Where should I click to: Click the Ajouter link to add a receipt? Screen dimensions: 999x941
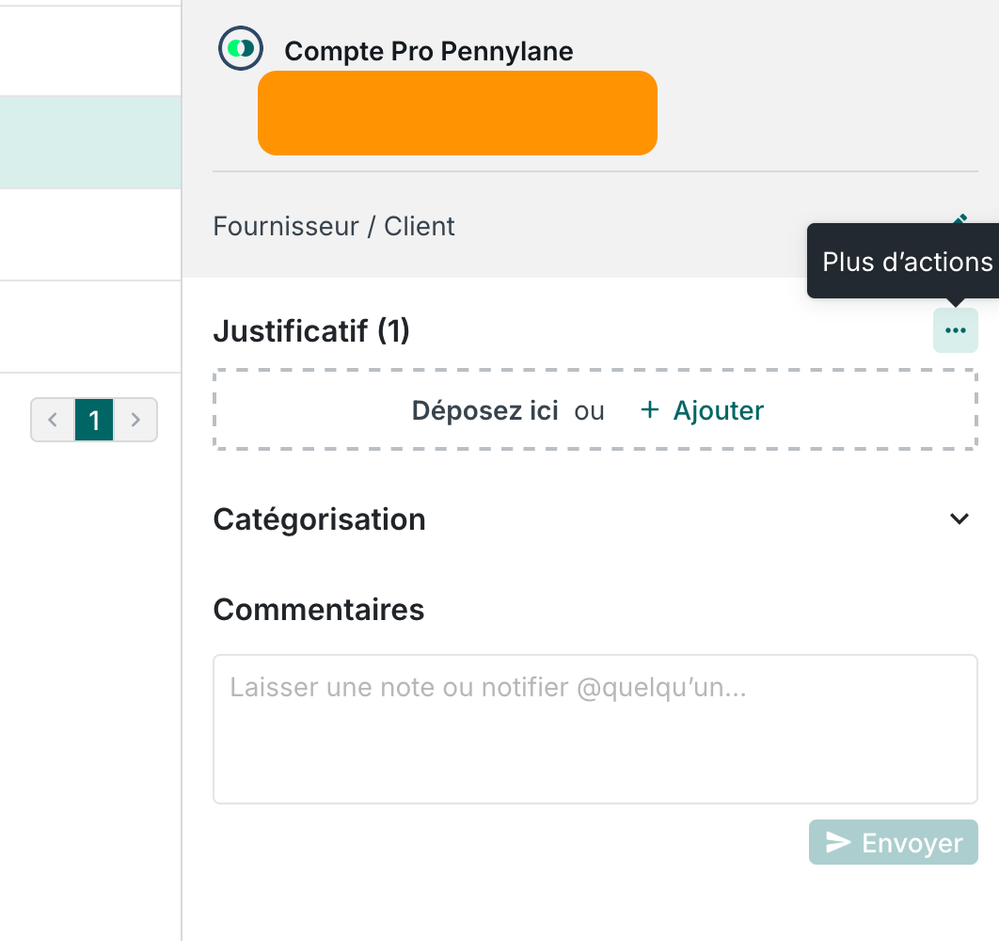pos(718,411)
